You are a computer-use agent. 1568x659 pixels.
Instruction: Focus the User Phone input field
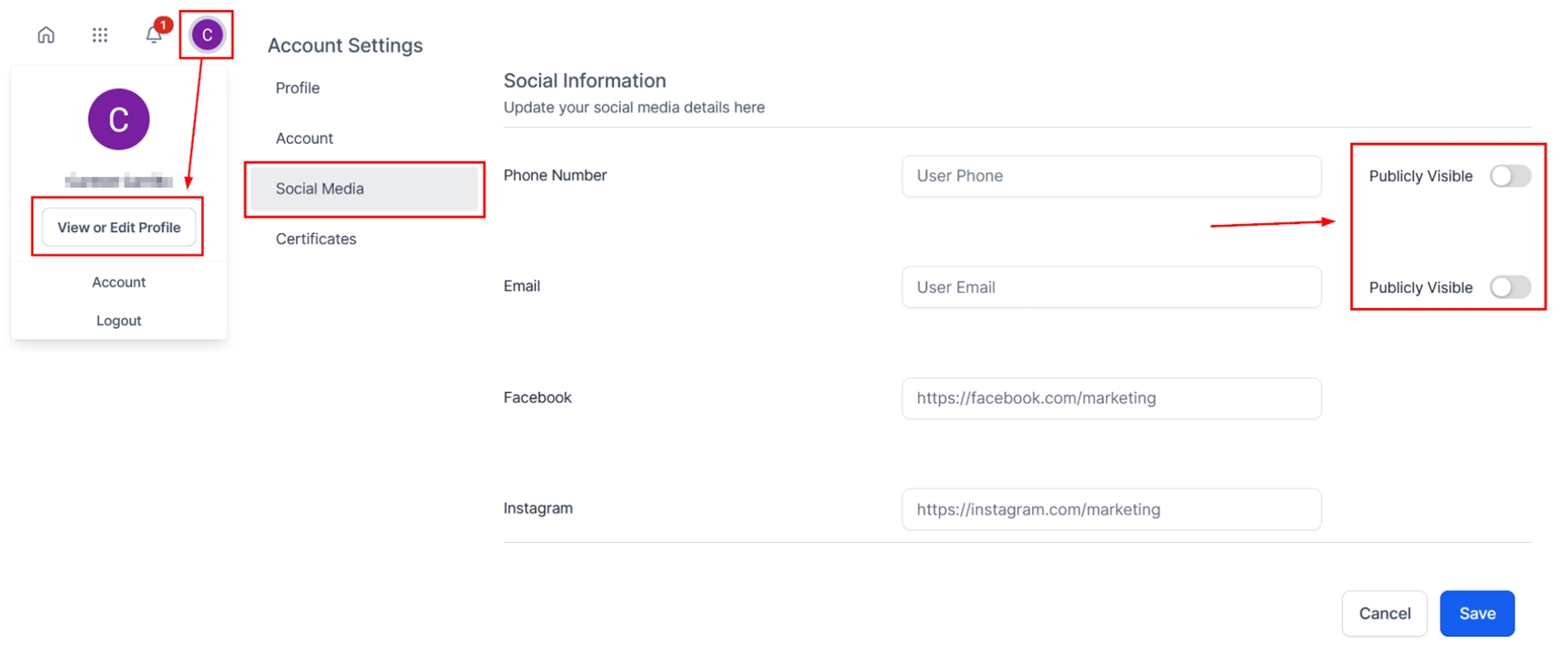coord(1111,176)
